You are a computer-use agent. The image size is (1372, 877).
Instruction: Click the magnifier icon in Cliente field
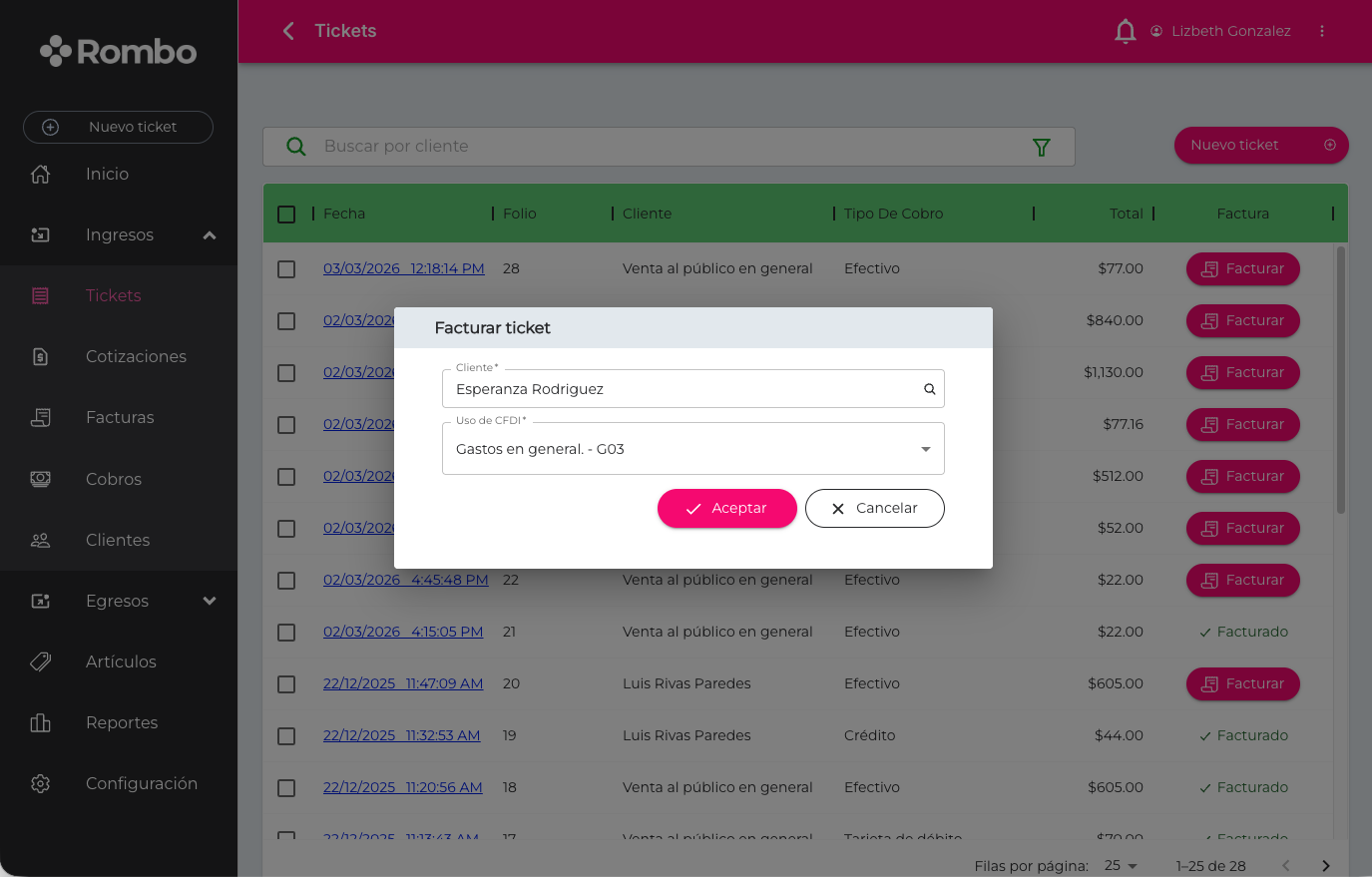[x=929, y=389]
